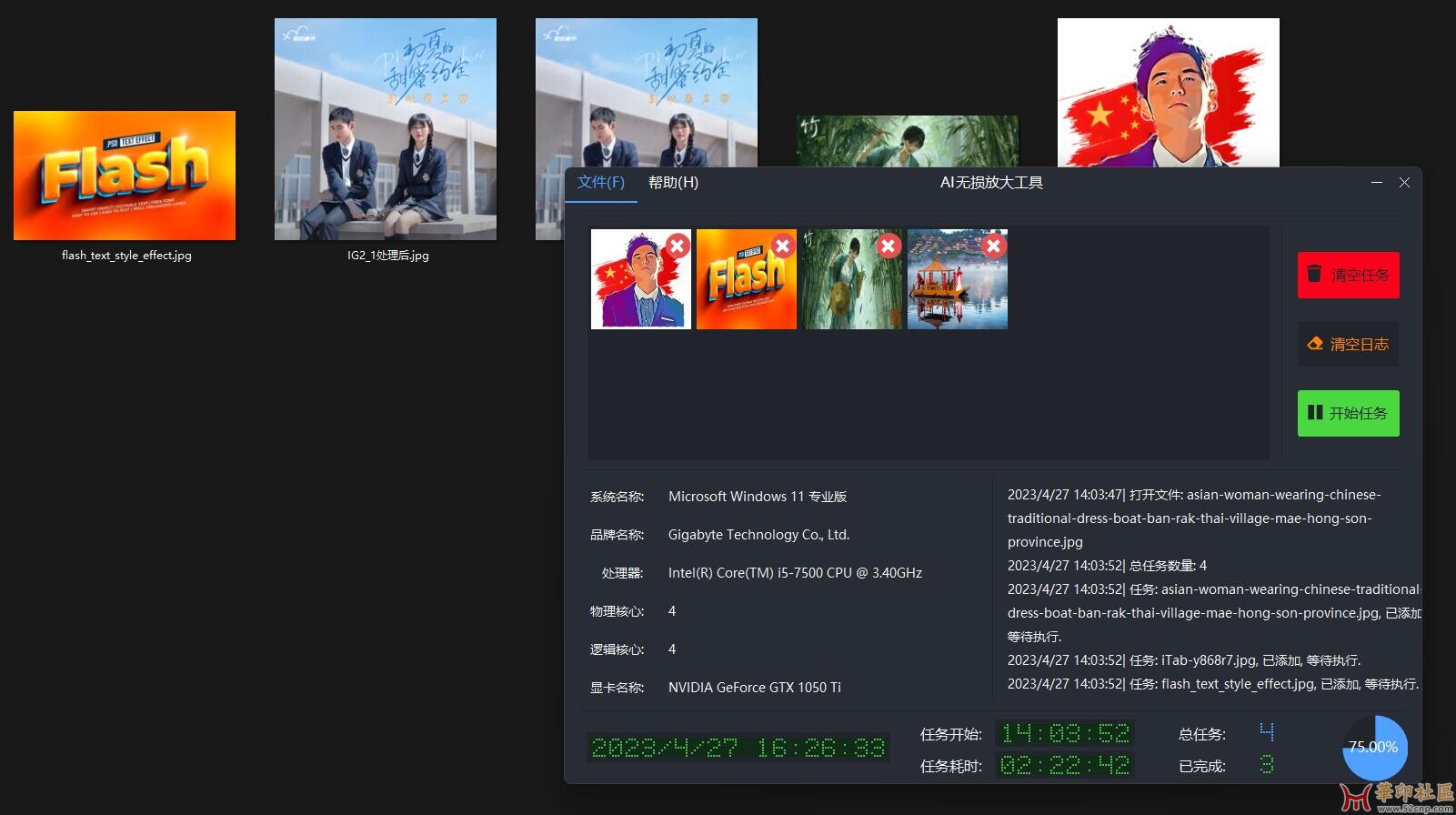Viewport: 1456px width, 815px height.
Task: Click the 清空日志 button
Action: 1348,344
